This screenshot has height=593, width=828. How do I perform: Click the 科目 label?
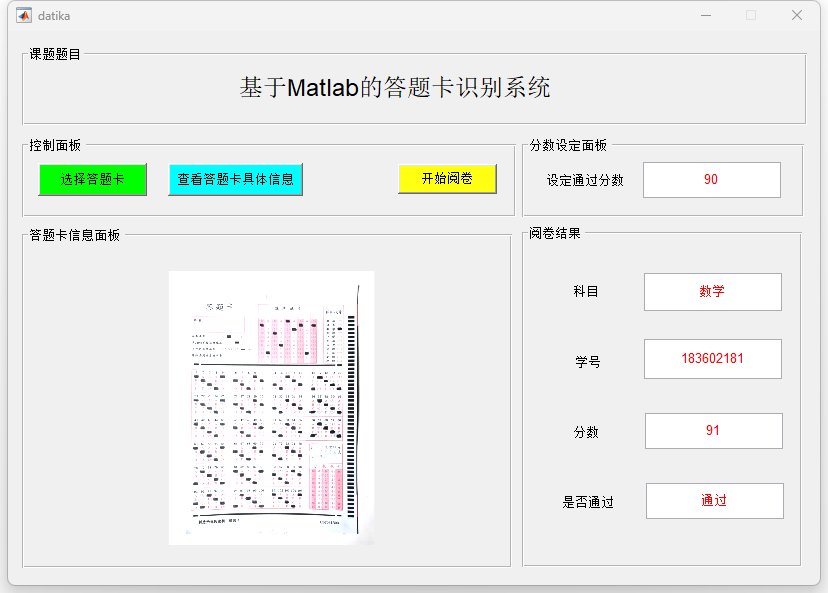tap(586, 291)
